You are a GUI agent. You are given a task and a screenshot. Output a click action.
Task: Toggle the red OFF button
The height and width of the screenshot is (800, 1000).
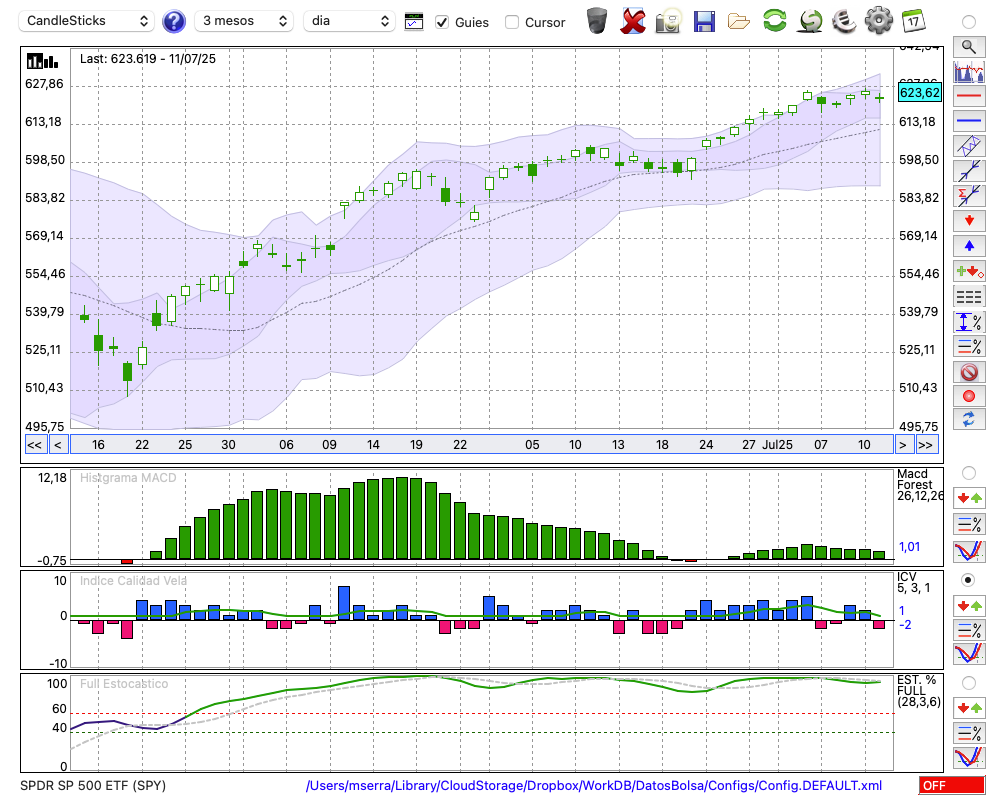pyautogui.click(x=952, y=785)
